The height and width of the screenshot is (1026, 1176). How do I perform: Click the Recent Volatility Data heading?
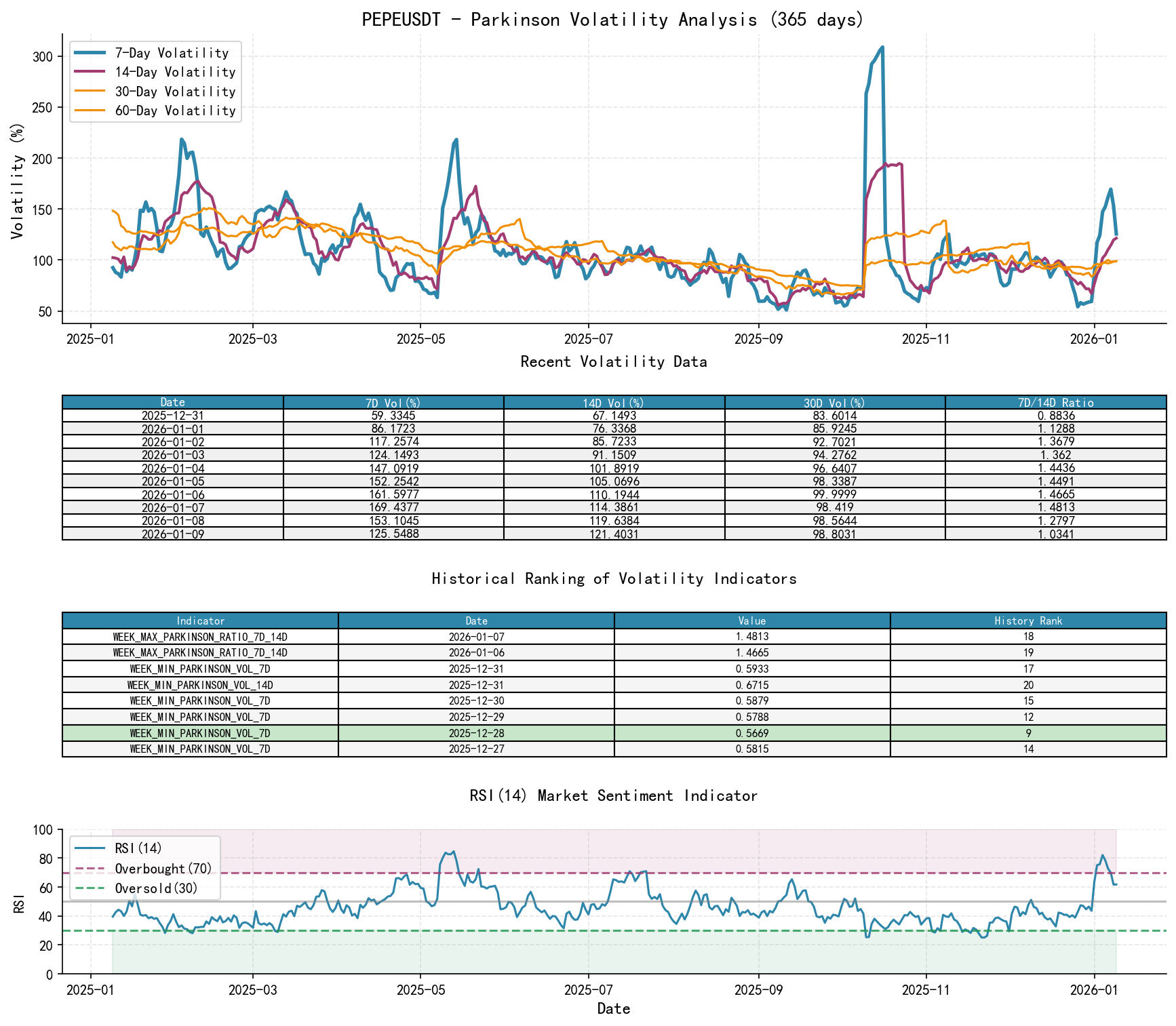pos(614,362)
